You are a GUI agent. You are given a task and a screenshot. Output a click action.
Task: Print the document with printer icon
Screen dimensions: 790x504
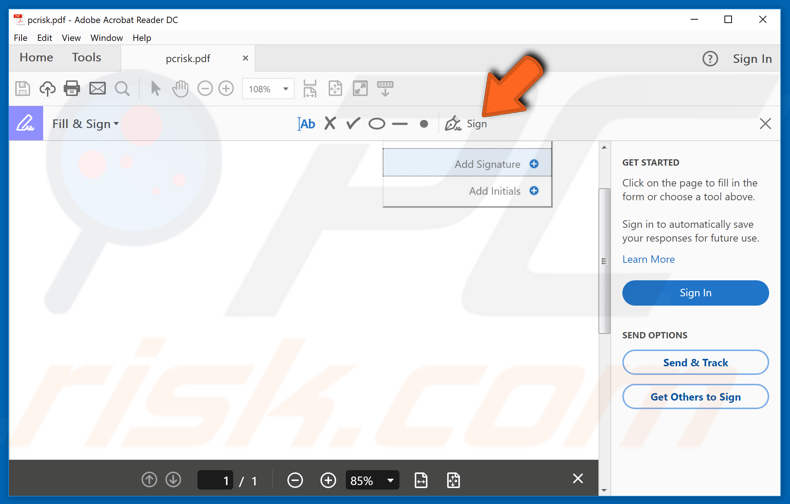[72, 89]
